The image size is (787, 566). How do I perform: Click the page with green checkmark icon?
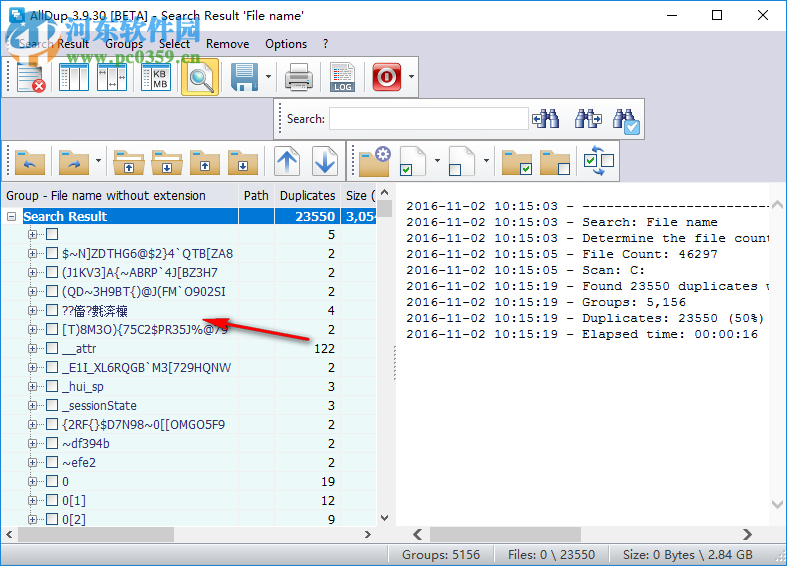pos(413,161)
